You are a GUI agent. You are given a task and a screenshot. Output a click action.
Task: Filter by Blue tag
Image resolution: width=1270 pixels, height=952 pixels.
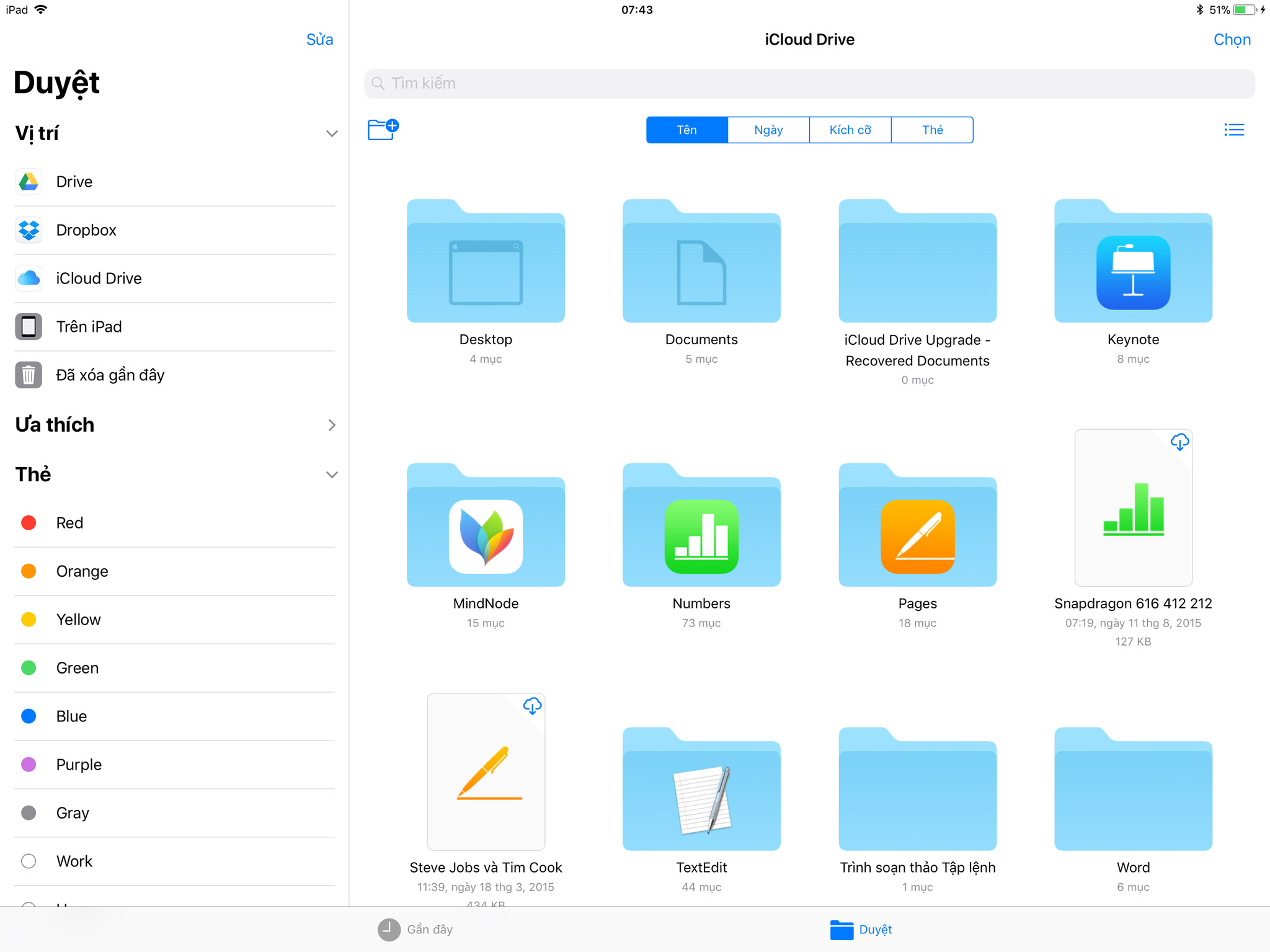[x=174, y=716]
